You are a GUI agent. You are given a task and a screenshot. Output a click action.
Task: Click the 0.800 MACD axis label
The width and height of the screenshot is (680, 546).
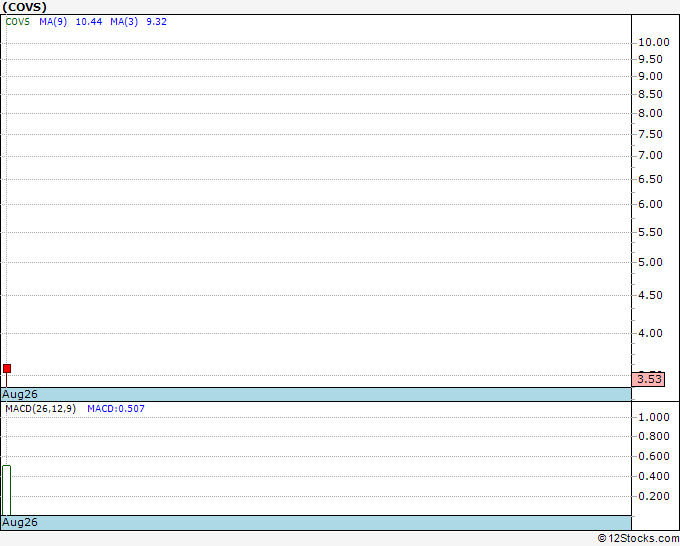pyautogui.click(x=654, y=436)
